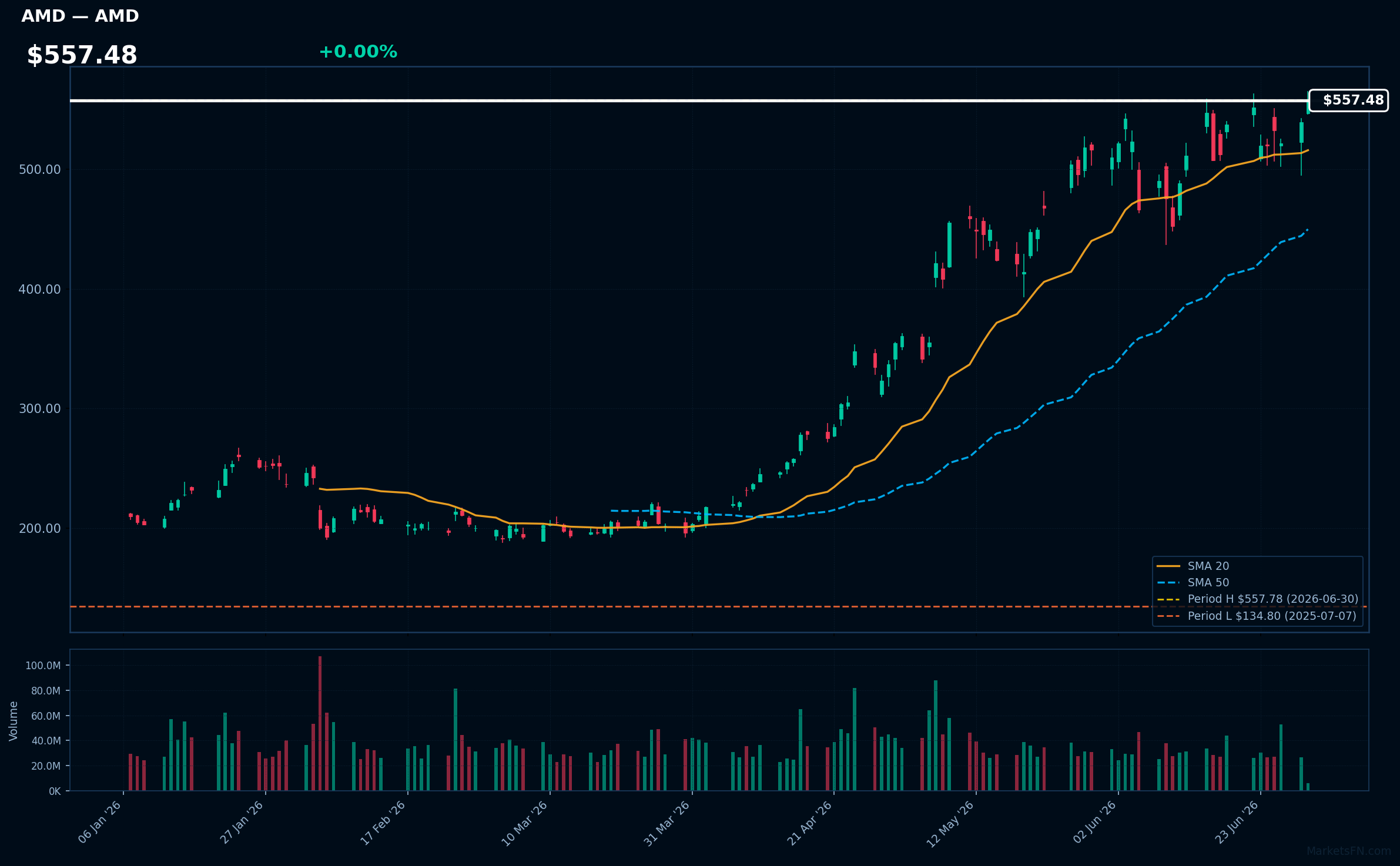Viewport: 1400px width, 866px height.
Task: Click the 40.0M volume axis label
Action: click(x=46, y=741)
